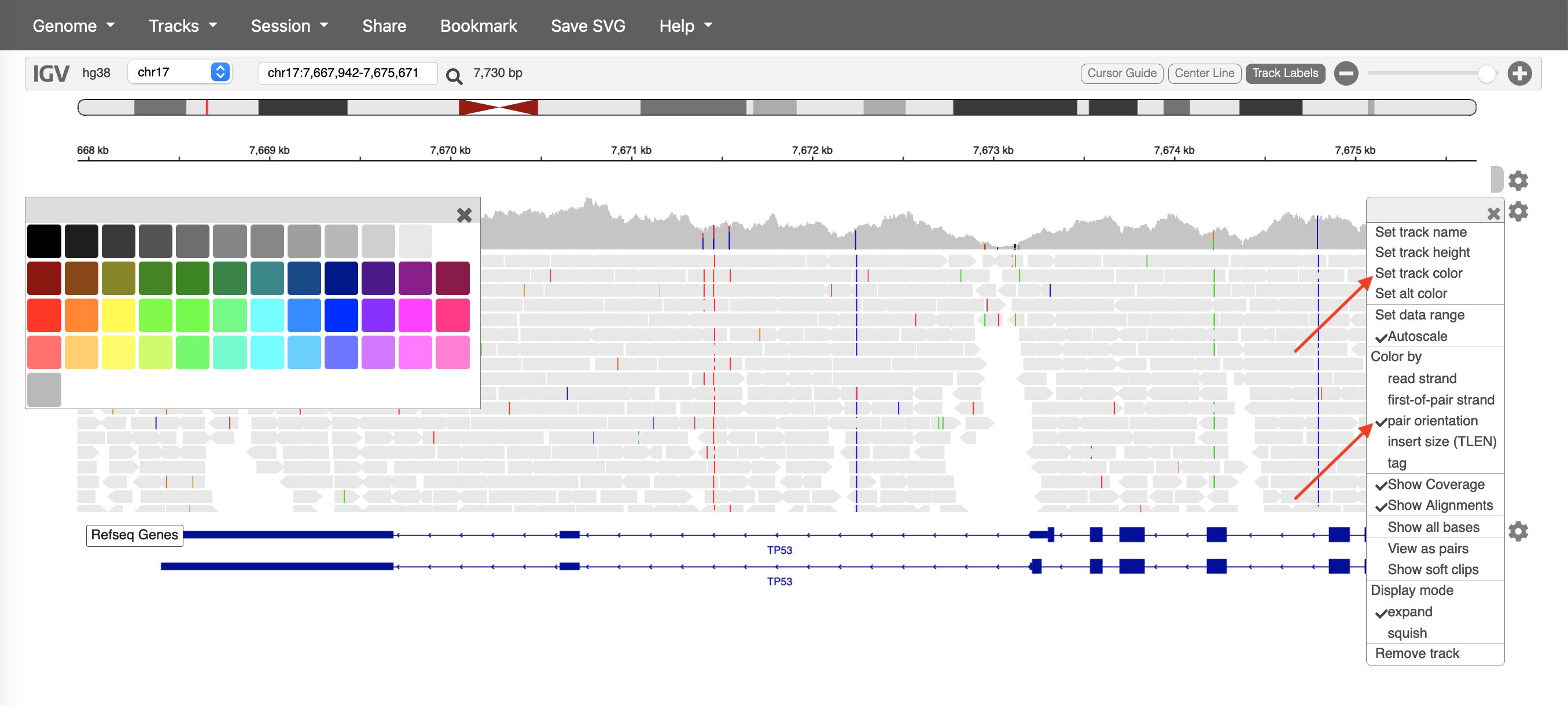The height and width of the screenshot is (706, 1568).
Task: Click the IGV logo
Action: pyautogui.click(x=50, y=73)
